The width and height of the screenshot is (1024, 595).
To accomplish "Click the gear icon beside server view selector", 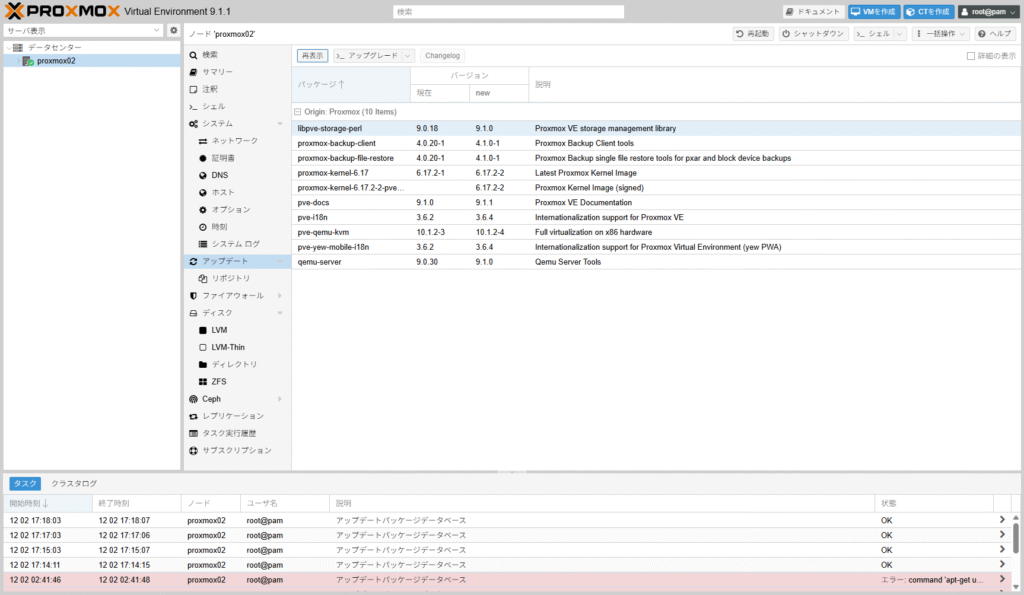I will point(173,31).
